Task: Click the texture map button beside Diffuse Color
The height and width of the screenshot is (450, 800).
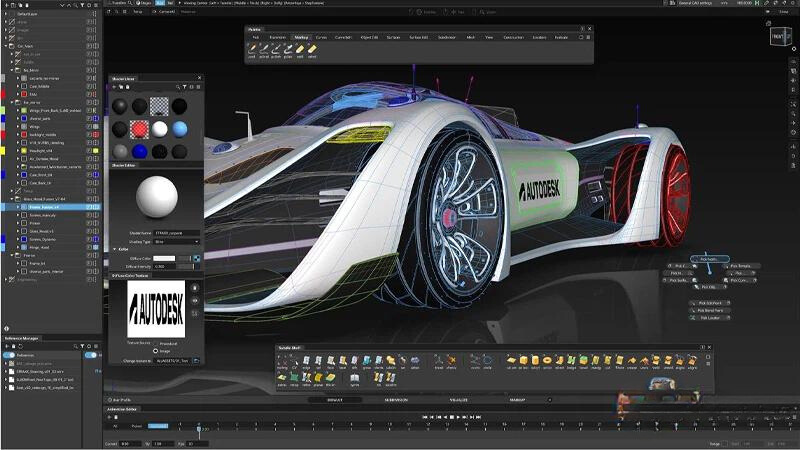Action: (x=196, y=258)
